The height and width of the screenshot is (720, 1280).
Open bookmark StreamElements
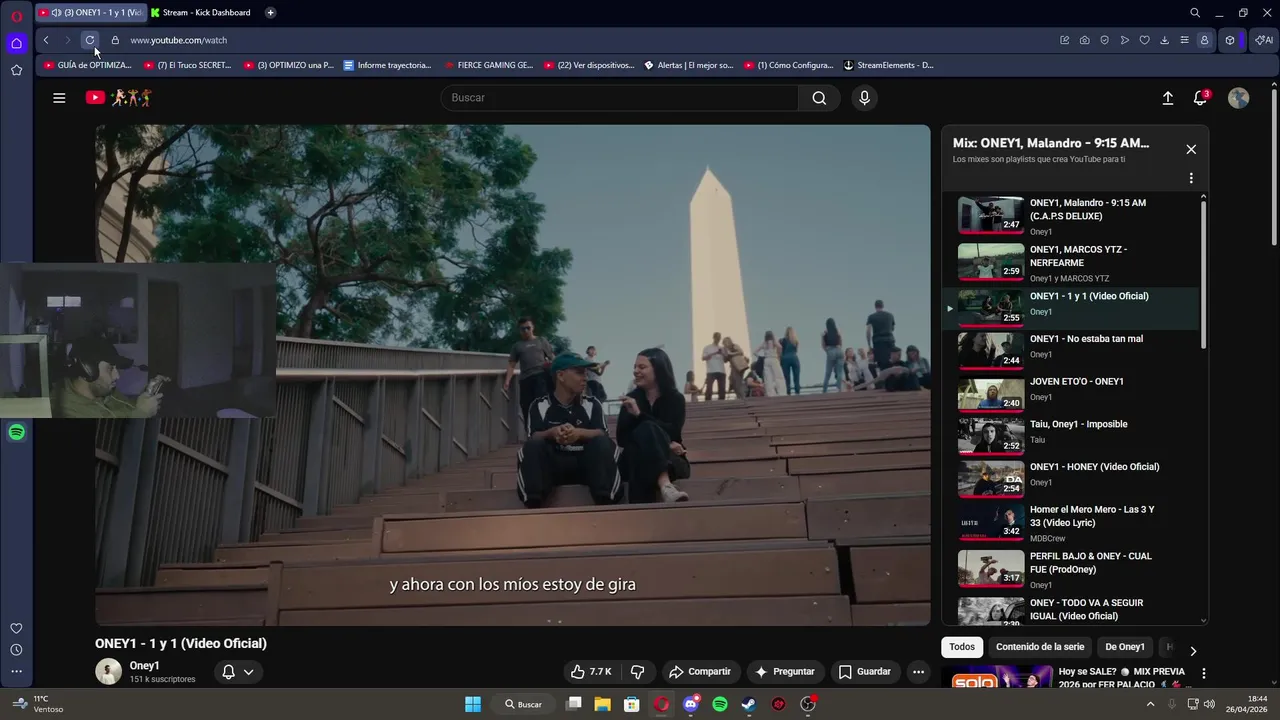[x=889, y=65]
